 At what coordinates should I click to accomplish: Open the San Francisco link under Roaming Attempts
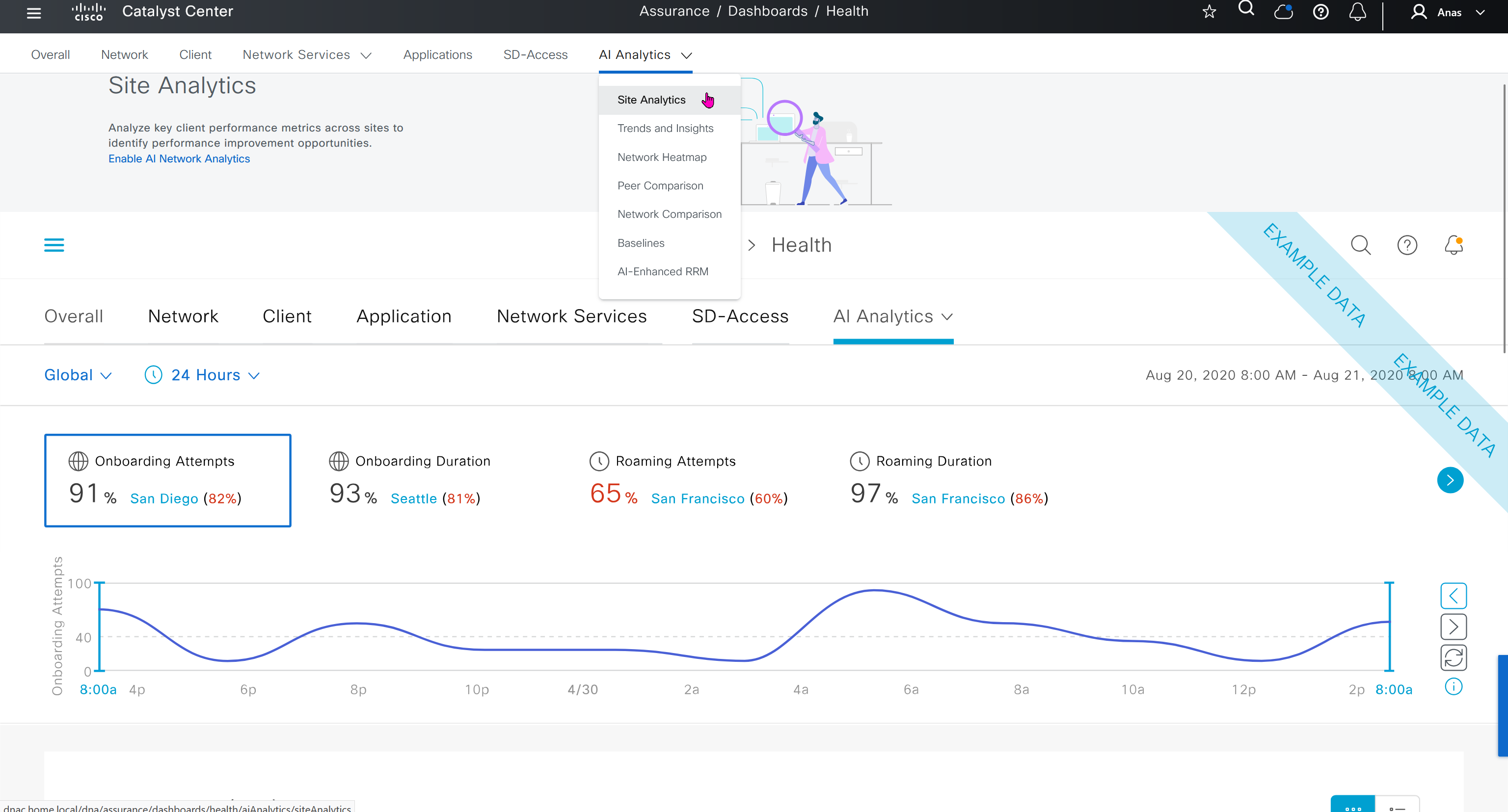[x=697, y=498]
